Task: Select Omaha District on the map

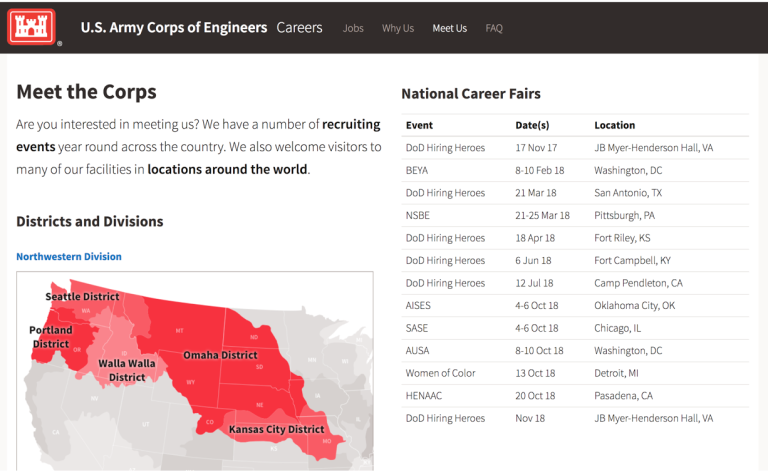Action: click(x=220, y=355)
